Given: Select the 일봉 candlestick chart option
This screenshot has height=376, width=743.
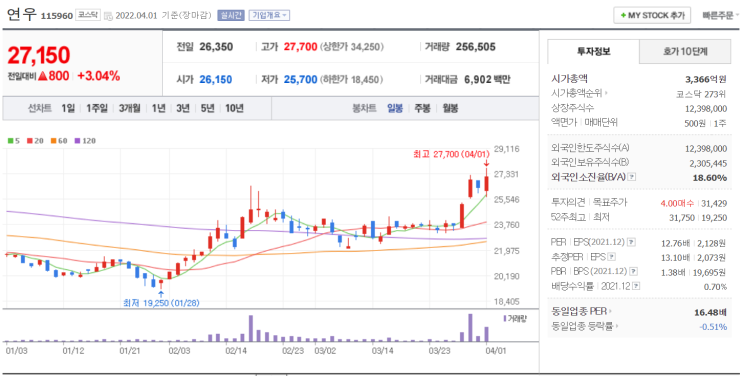Looking at the screenshot, I should pos(395,109).
